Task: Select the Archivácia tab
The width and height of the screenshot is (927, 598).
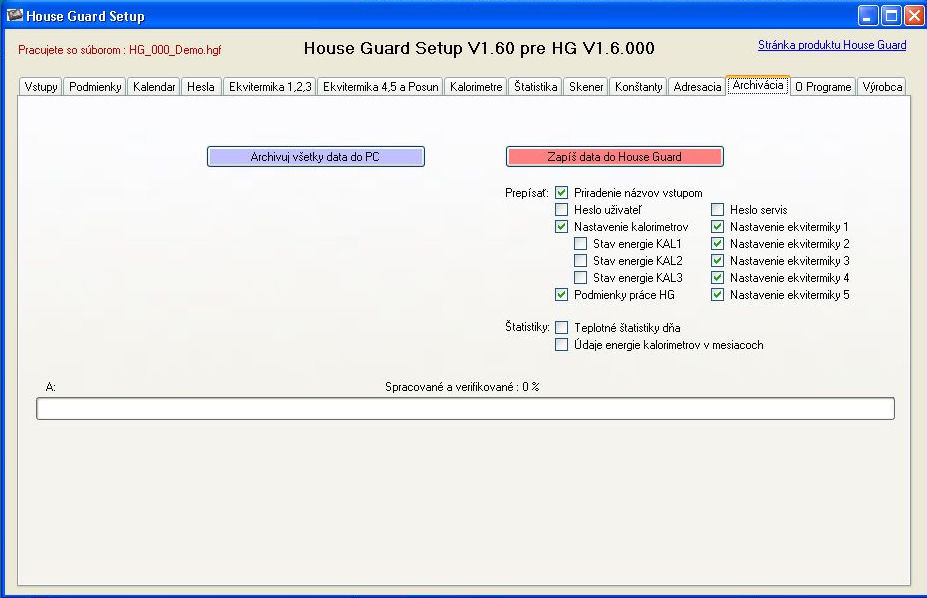Action: (758, 85)
